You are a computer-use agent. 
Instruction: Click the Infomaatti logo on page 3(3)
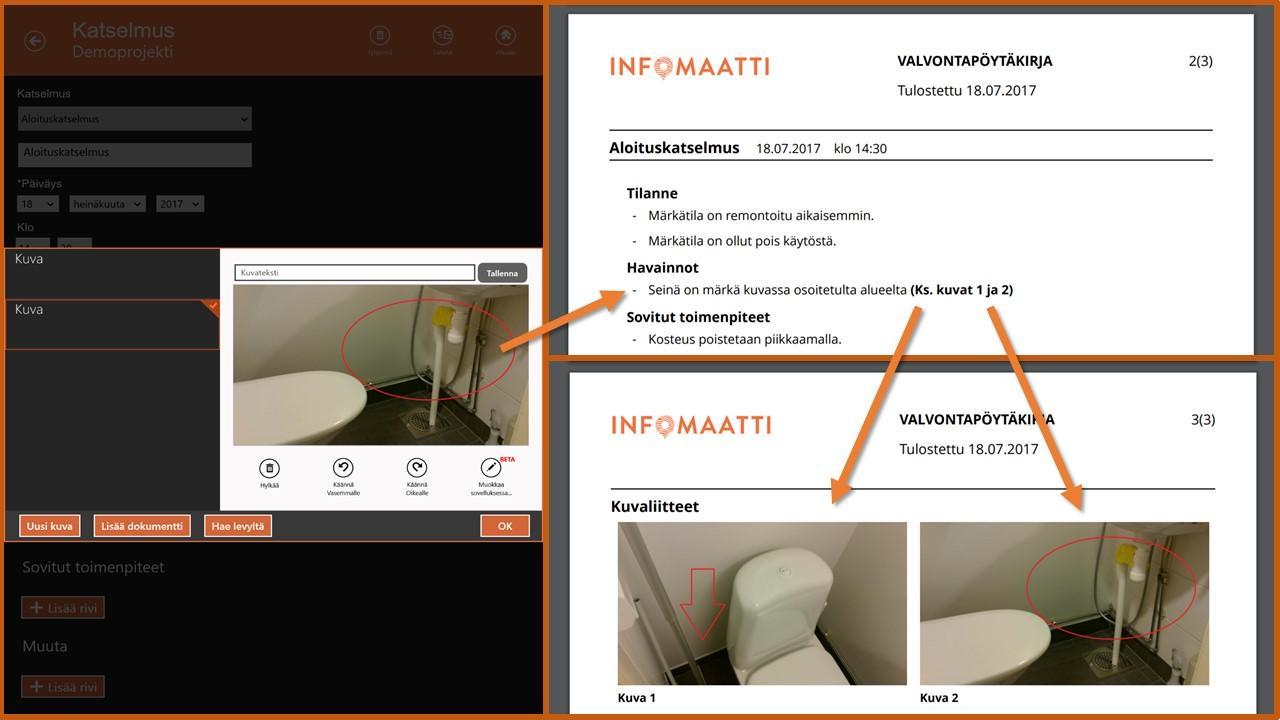(691, 425)
